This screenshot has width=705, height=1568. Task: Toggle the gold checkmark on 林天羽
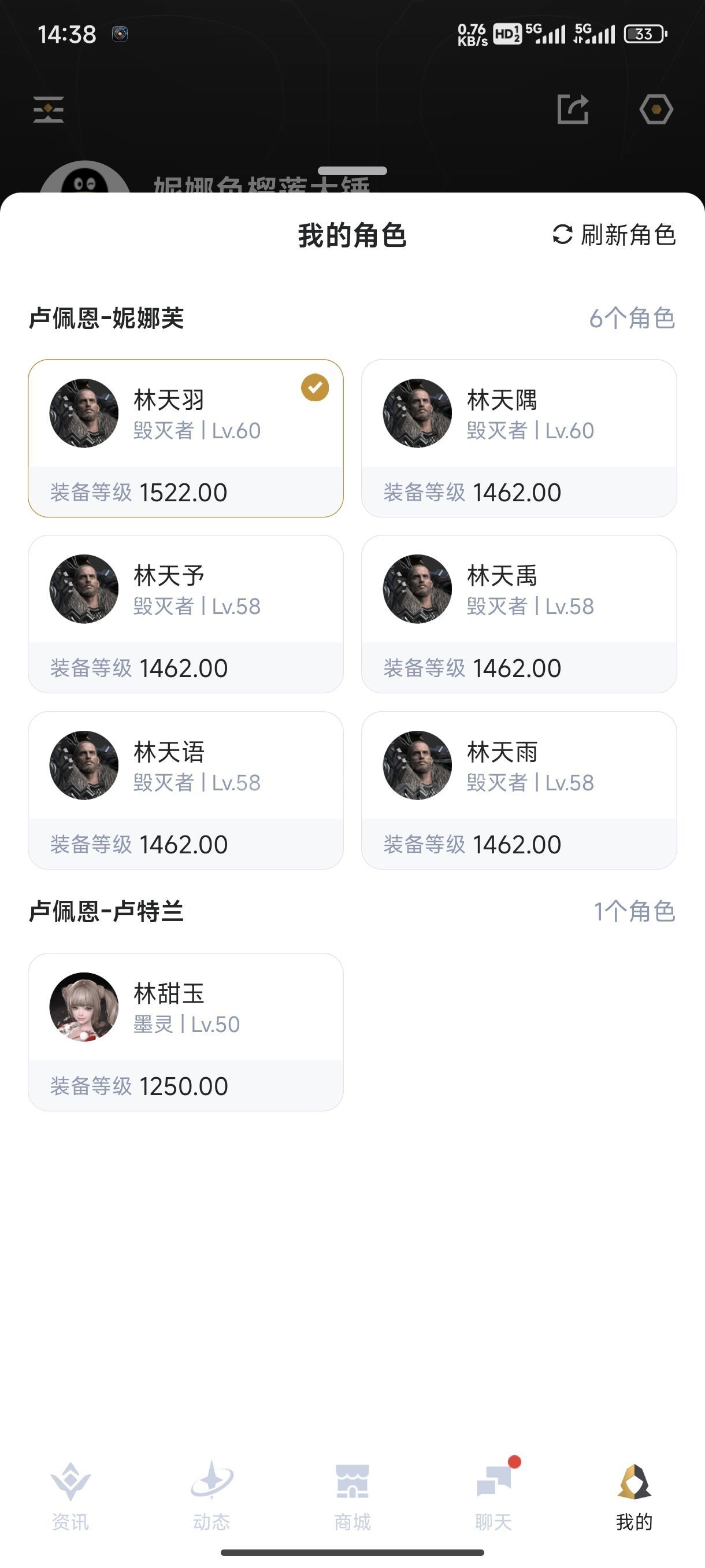(315, 388)
